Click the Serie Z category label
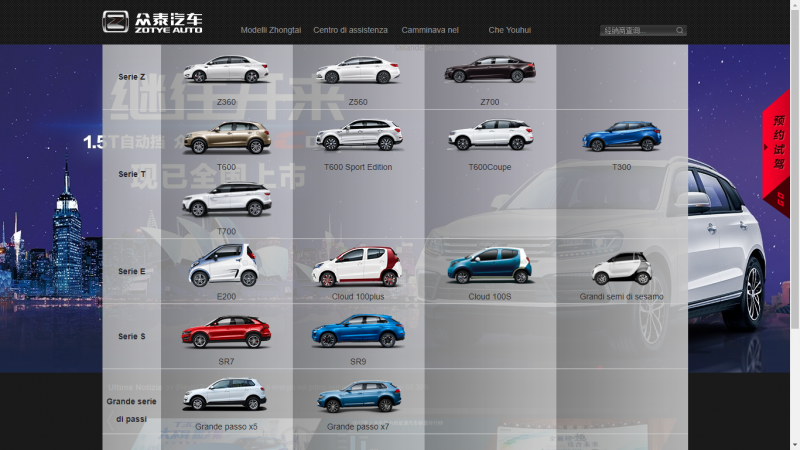 pos(132,77)
